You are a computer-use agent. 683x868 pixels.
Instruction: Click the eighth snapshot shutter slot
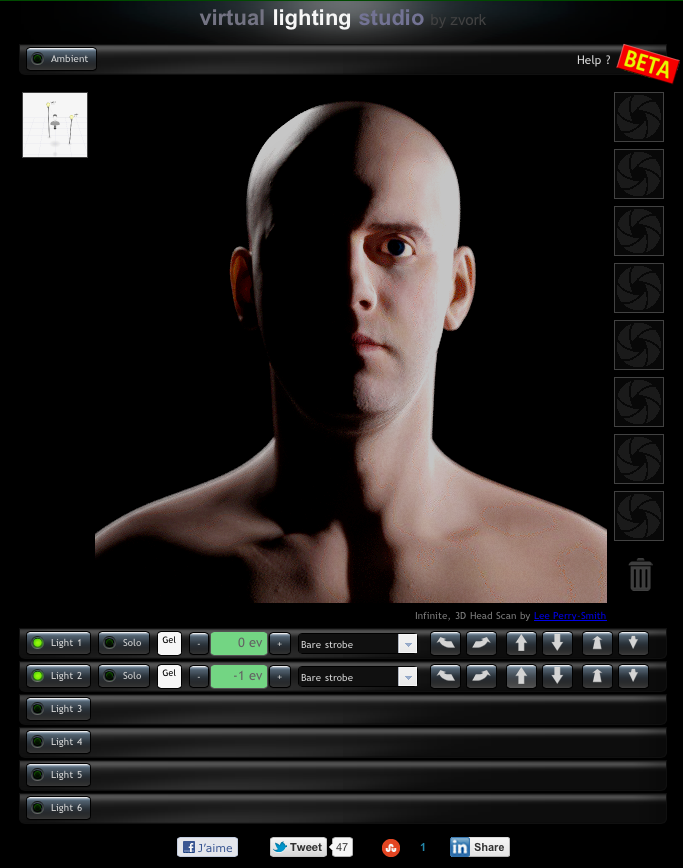[x=639, y=516]
